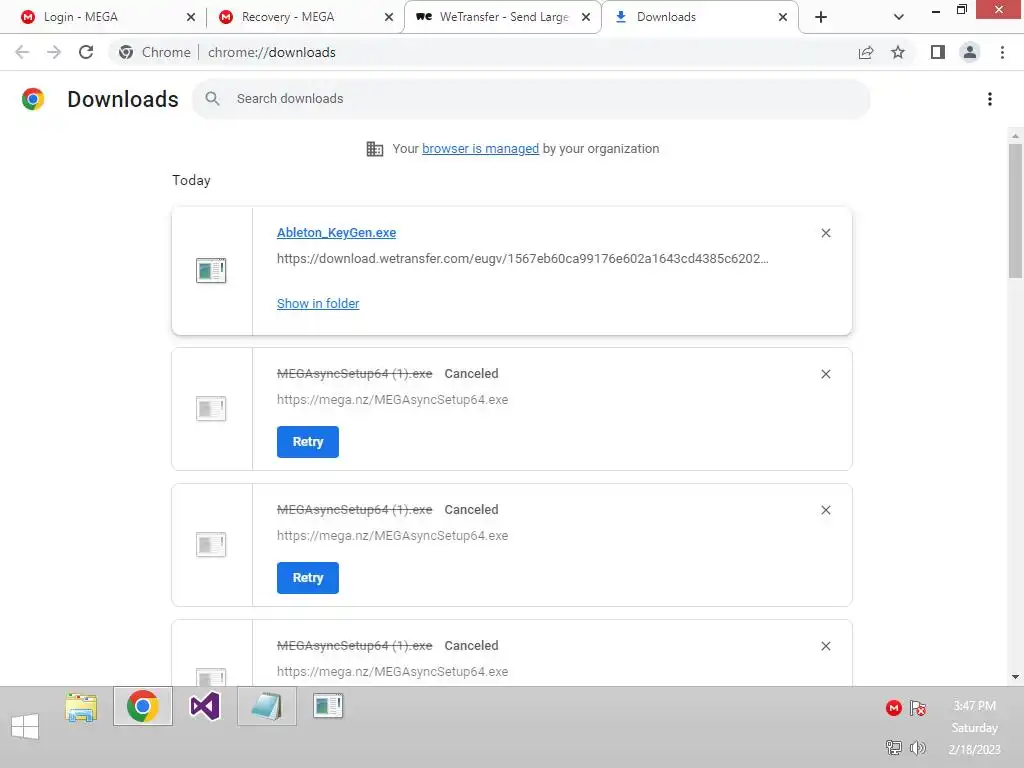Click the Ableton_KeyGen.exe file icon

click(x=211, y=270)
